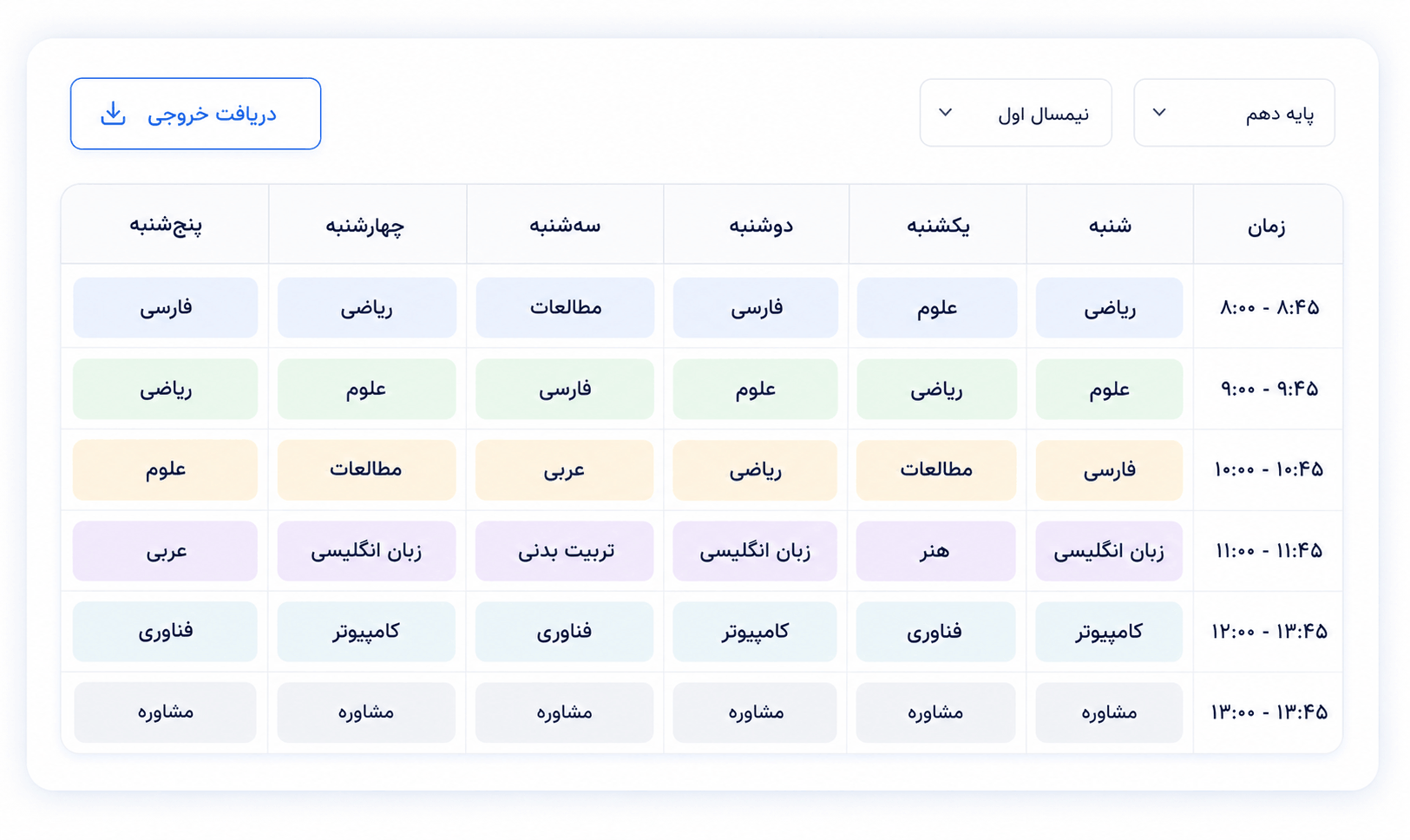Click پنج‌شنبه فارسی class at 8:00
1410x840 pixels.
click(165, 308)
